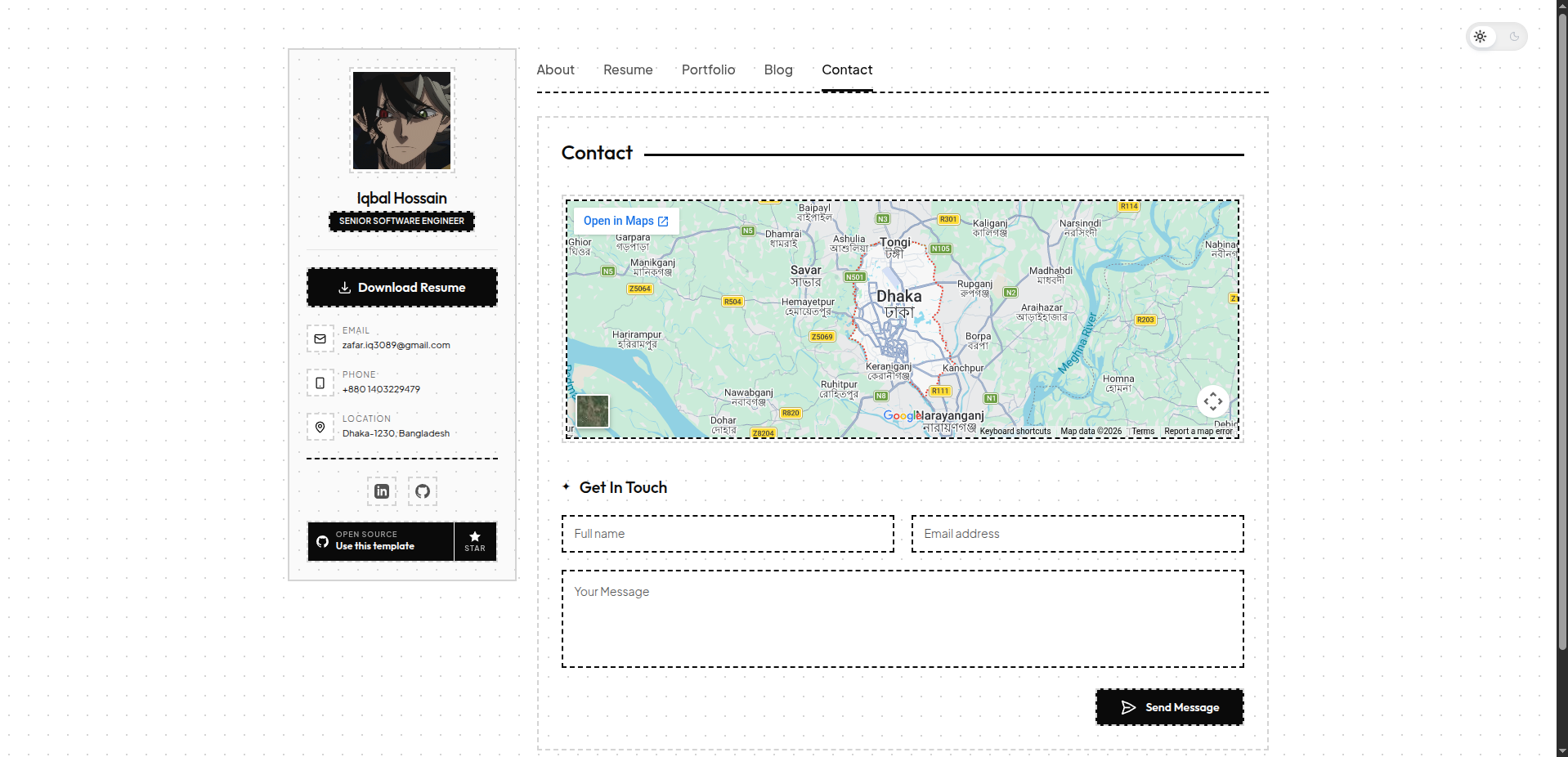1568x757 pixels.
Task: Click into the Your Message textarea
Action: click(x=903, y=619)
